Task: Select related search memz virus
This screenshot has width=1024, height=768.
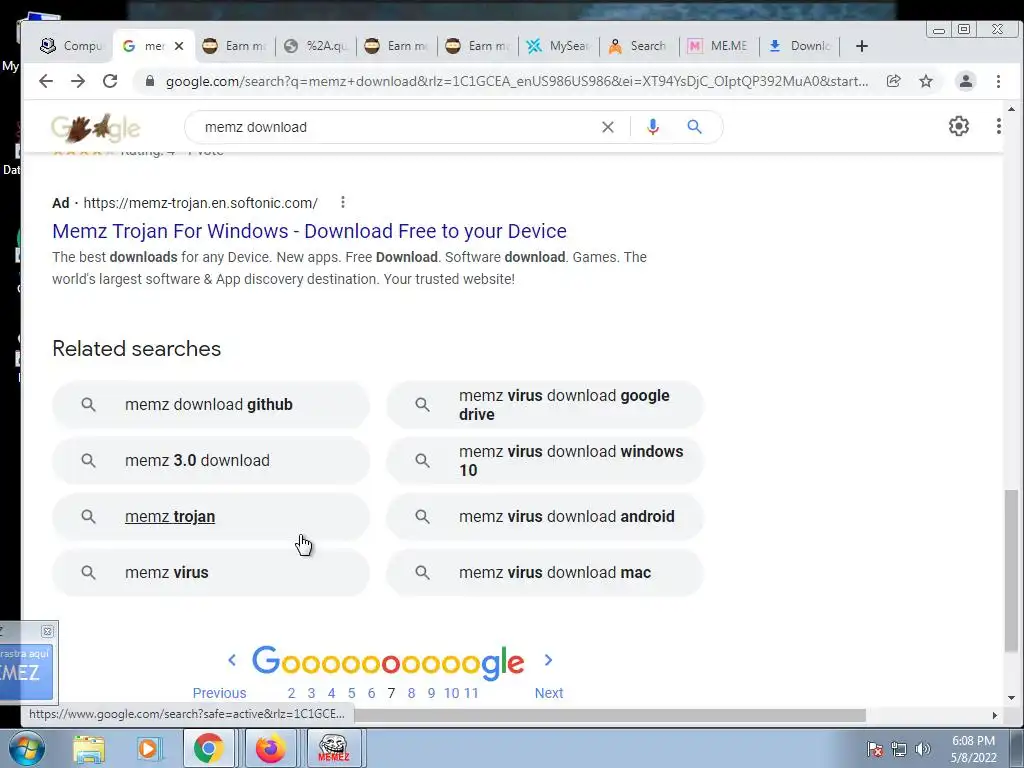Action: (211, 573)
